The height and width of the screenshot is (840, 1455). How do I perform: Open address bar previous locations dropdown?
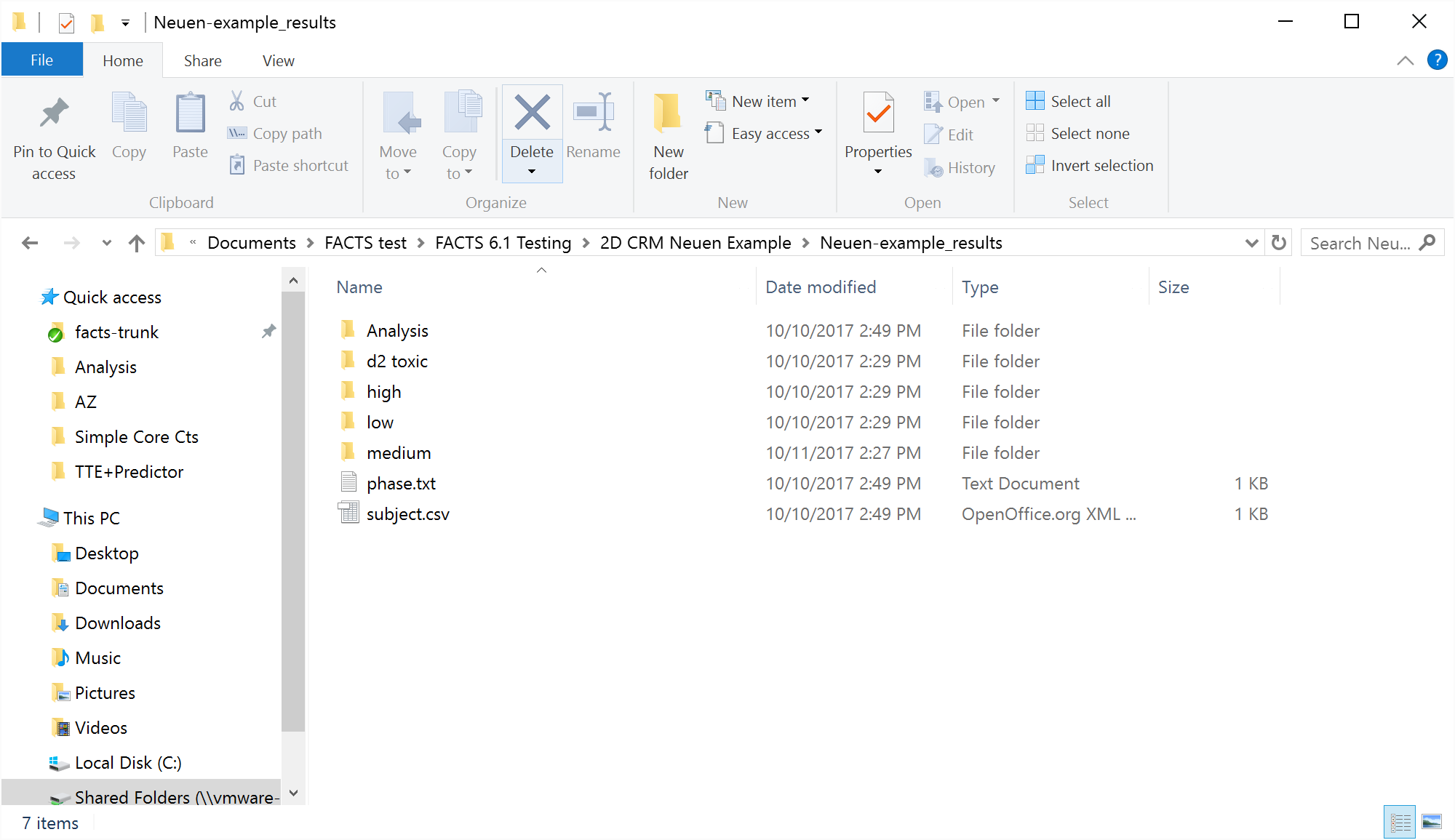[1251, 243]
